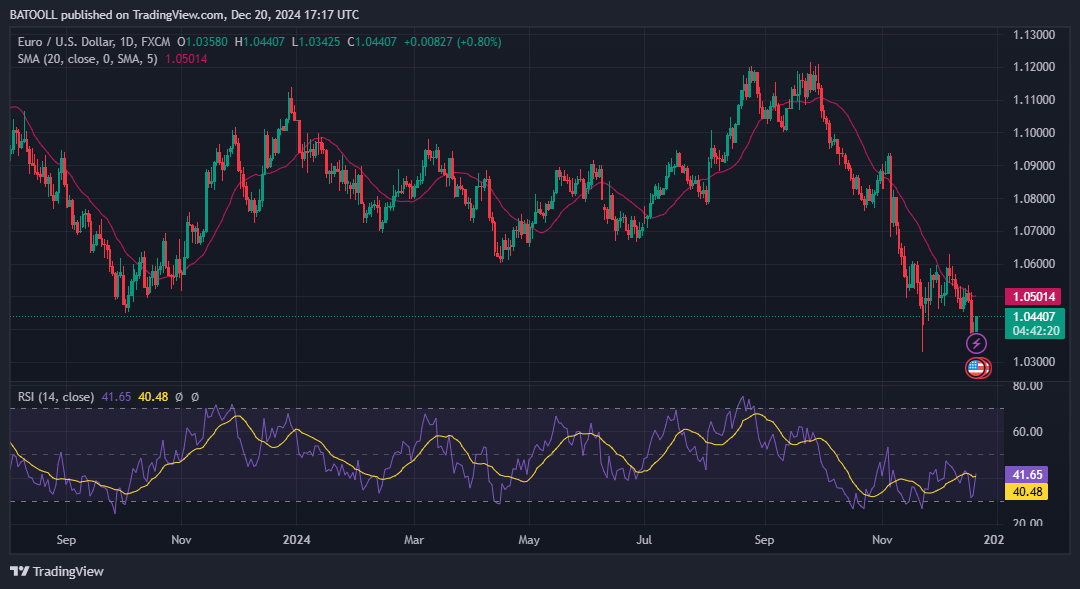Image resolution: width=1080 pixels, height=589 pixels.
Task: Click the 1.13000 price axis level
Action: click(x=1034, y=34)
